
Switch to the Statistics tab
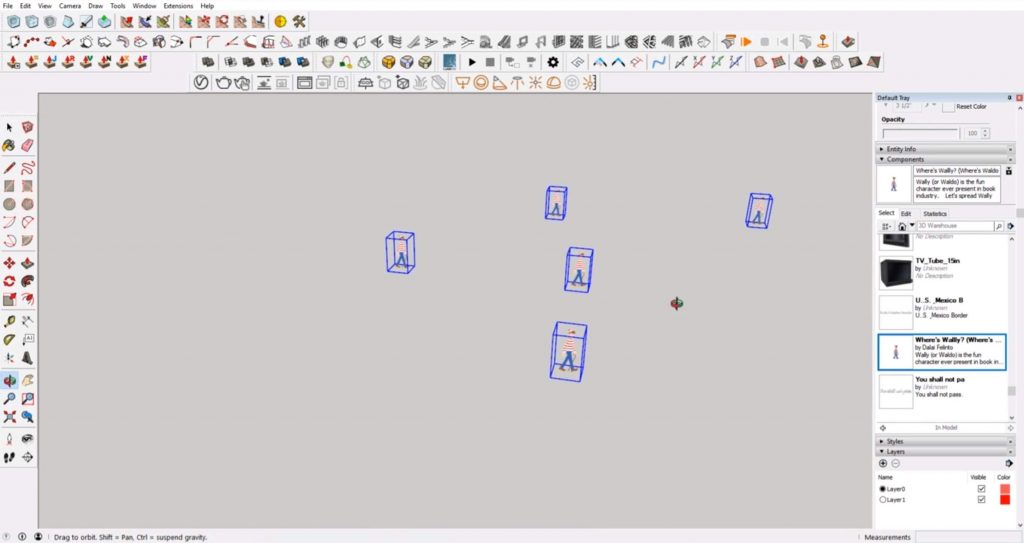[x=935, y=214]
